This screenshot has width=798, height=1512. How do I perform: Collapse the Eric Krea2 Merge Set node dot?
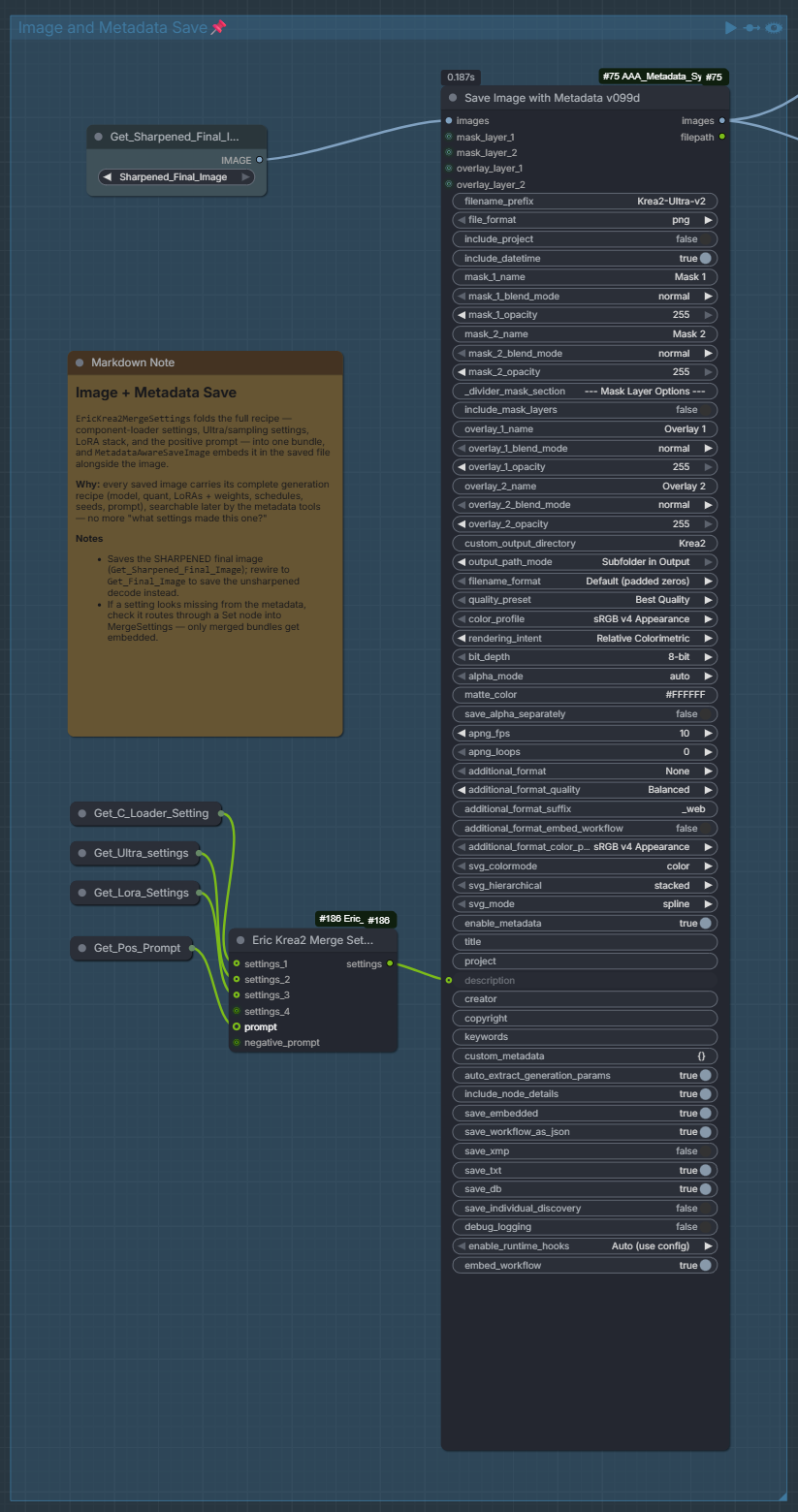(x=240, y=940)
